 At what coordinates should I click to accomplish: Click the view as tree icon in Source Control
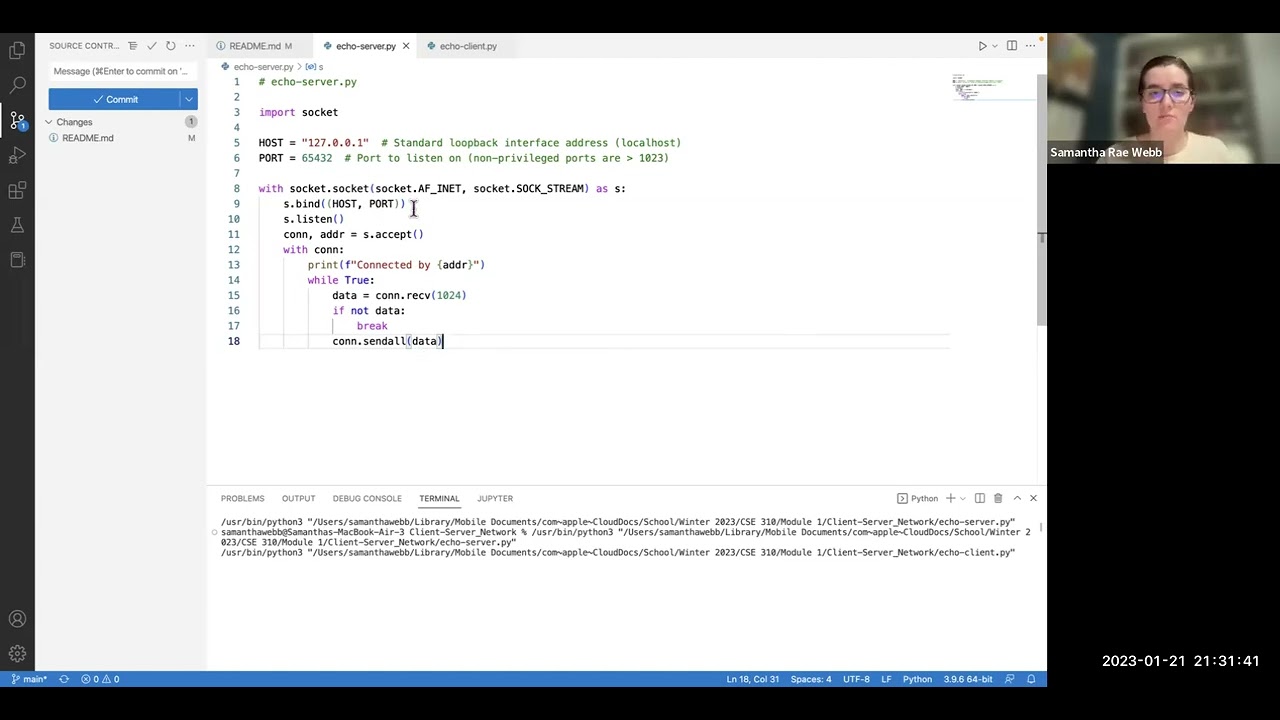(x=132, y=46)
